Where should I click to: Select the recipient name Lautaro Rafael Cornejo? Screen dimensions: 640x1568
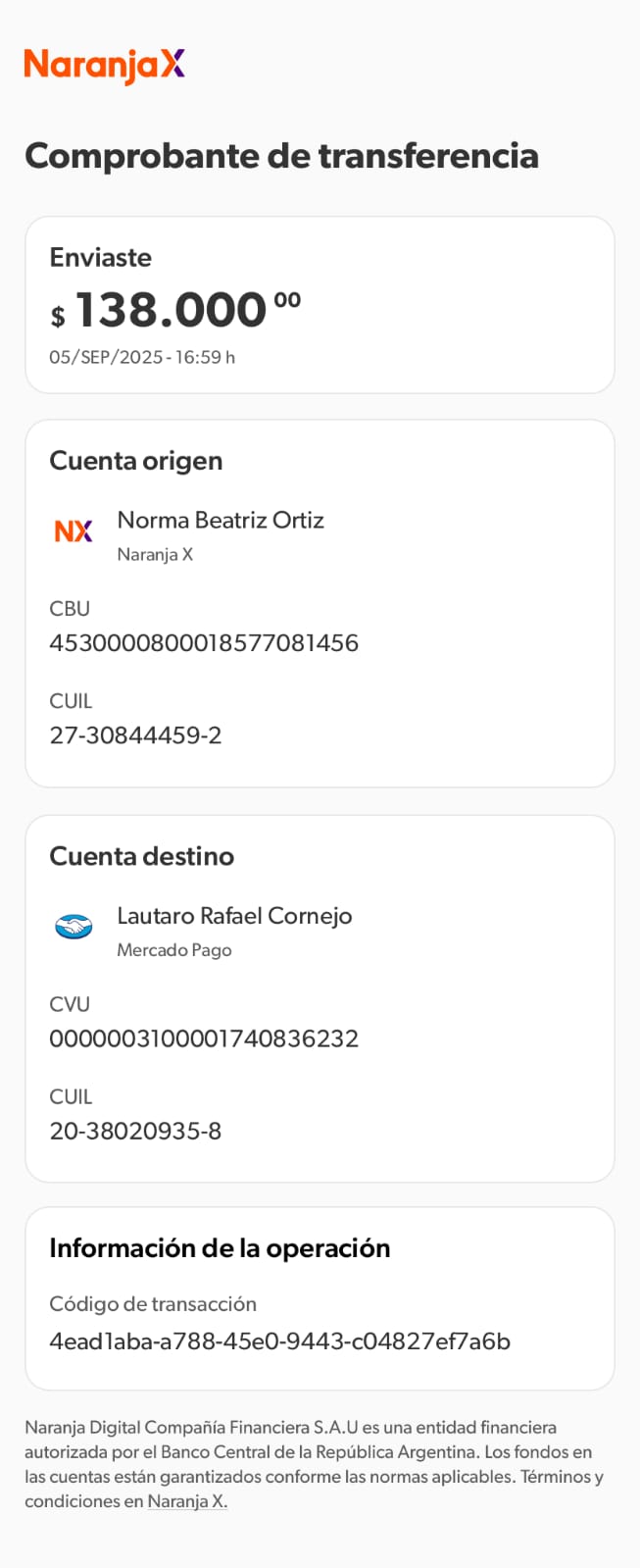click(x=234, y=915)
